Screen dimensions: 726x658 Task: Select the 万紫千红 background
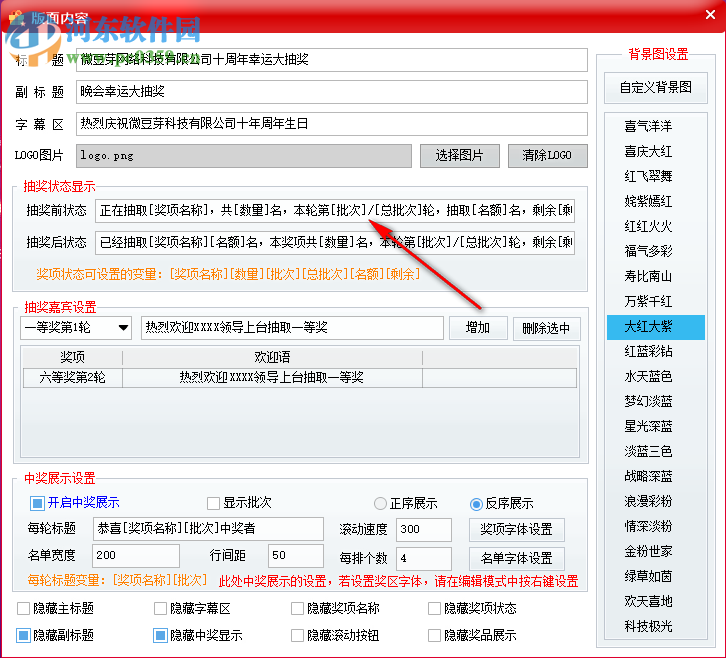pos(656,301)
